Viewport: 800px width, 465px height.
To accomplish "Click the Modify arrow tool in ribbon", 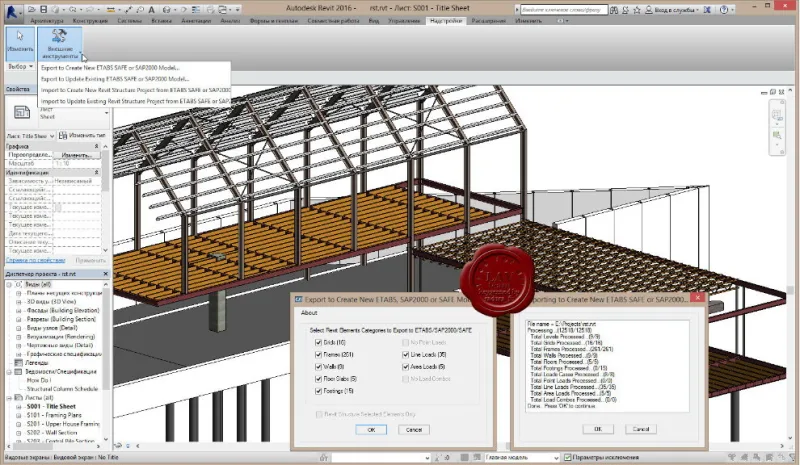I will click(x=20, y=42).
